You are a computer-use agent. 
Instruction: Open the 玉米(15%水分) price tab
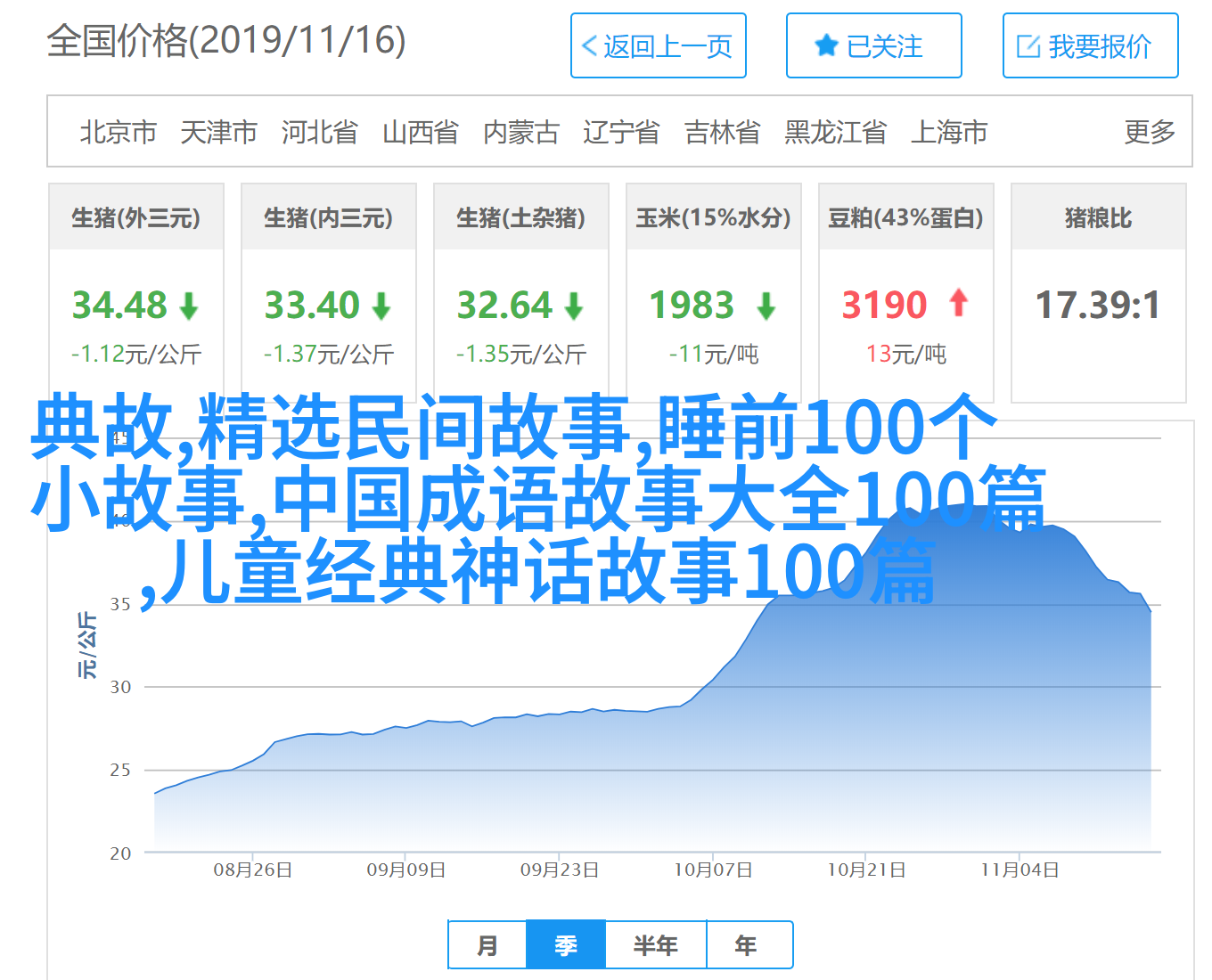pos(713,217)
